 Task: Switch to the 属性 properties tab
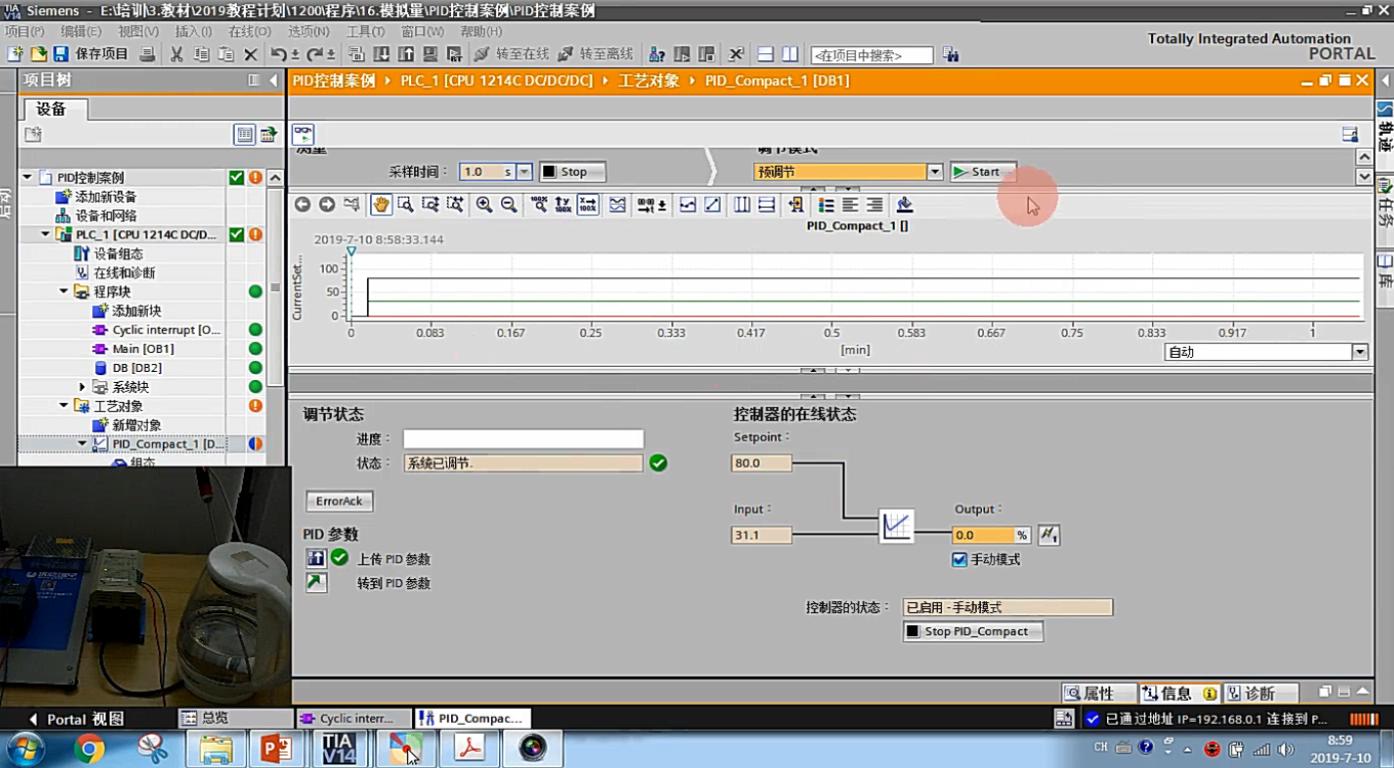point(1098,693)
